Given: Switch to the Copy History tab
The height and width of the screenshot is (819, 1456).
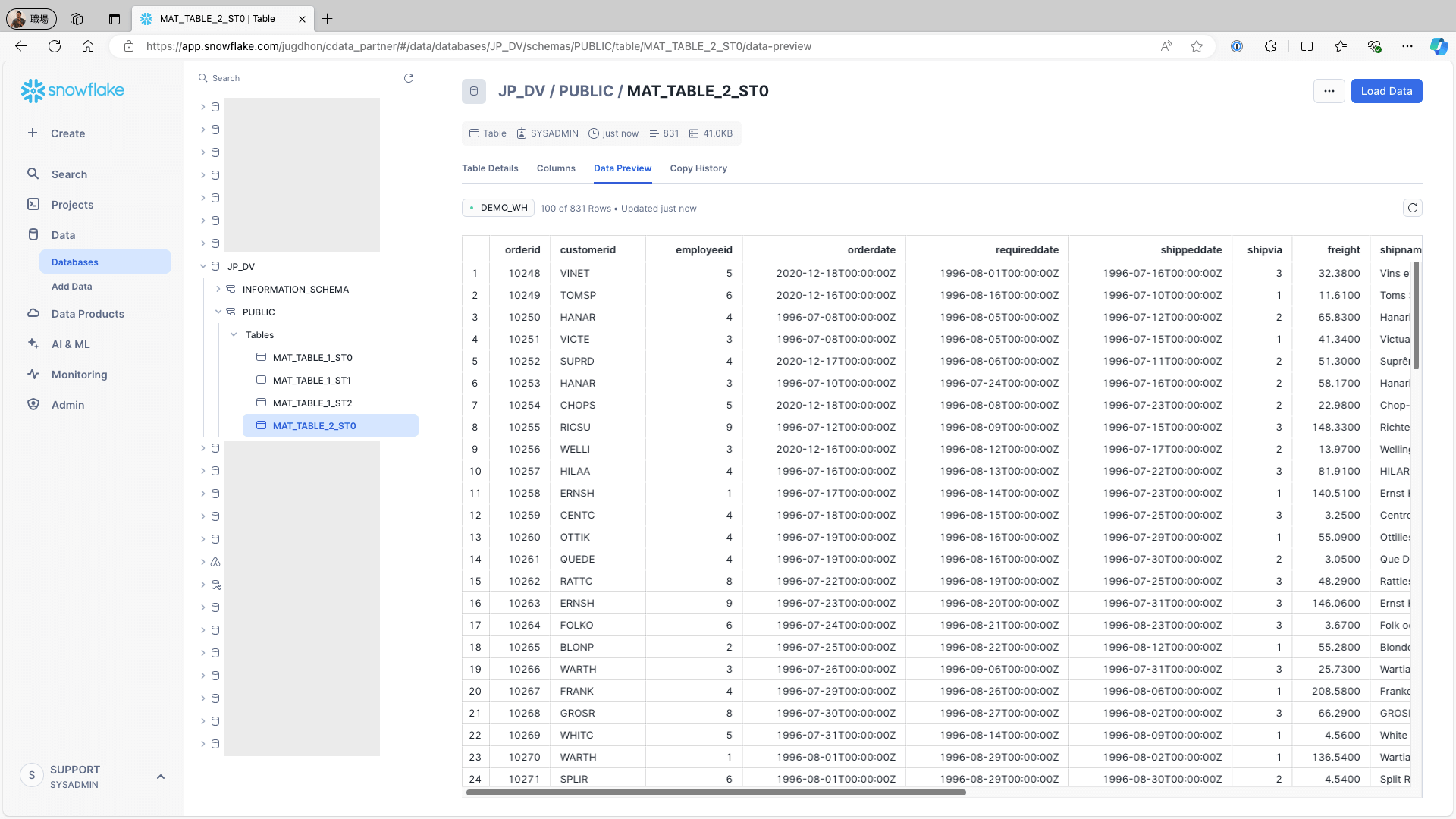Looking at the screenshot, I should coord(698,168).
